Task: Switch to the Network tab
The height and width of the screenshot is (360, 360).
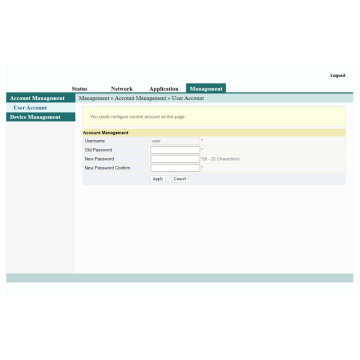Action: pyautogui.click(x=122, y=89)
